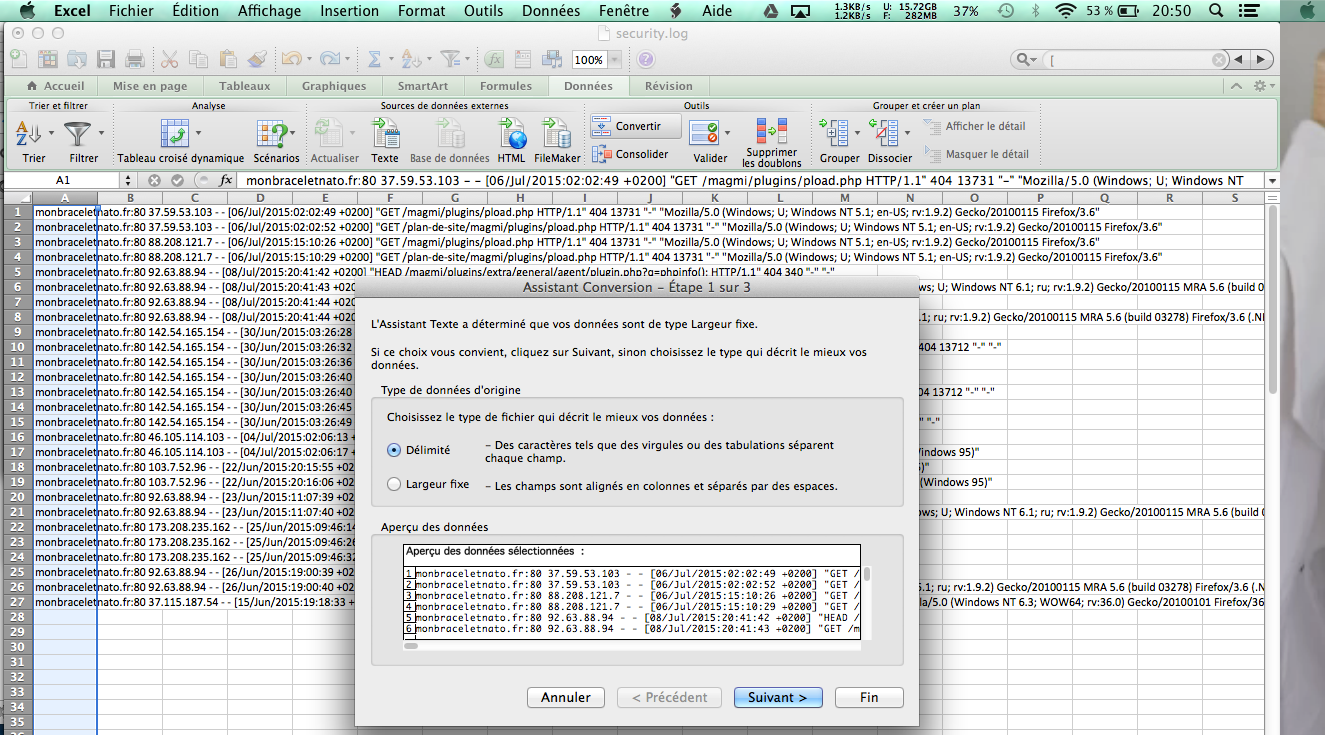Cancel formula entry with the X icon
The width and height of the screenshot is (1325, 735).
click(x=155, y=181)
